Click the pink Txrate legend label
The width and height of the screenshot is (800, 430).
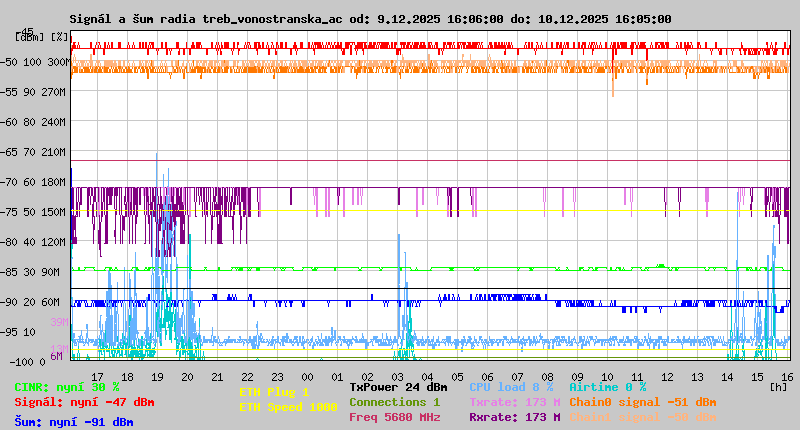[x=514, y=402]
